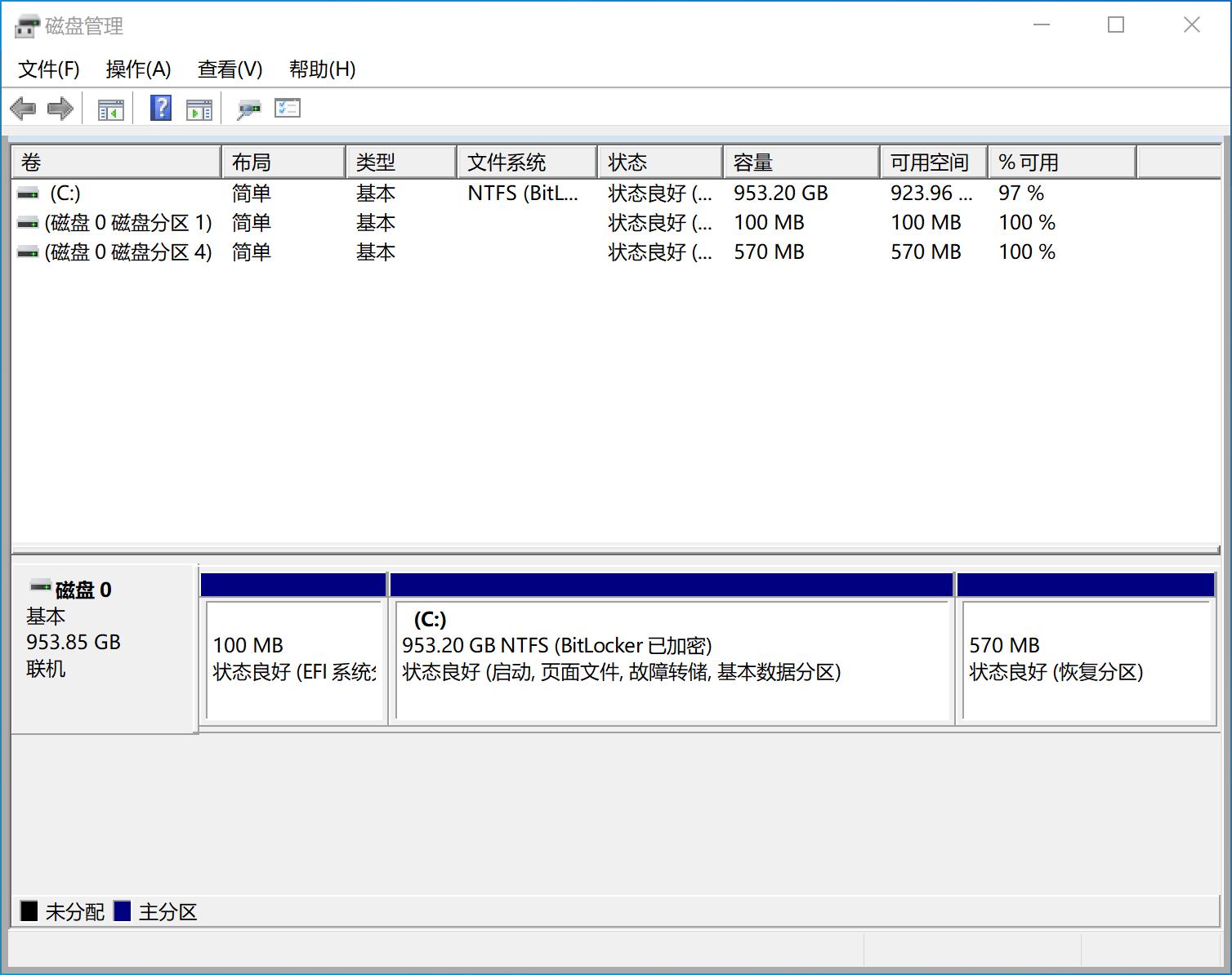Click the forward navigation arrow
Image resolution: width=1232 pixels, height=975 pixels.
coord(59,108)
